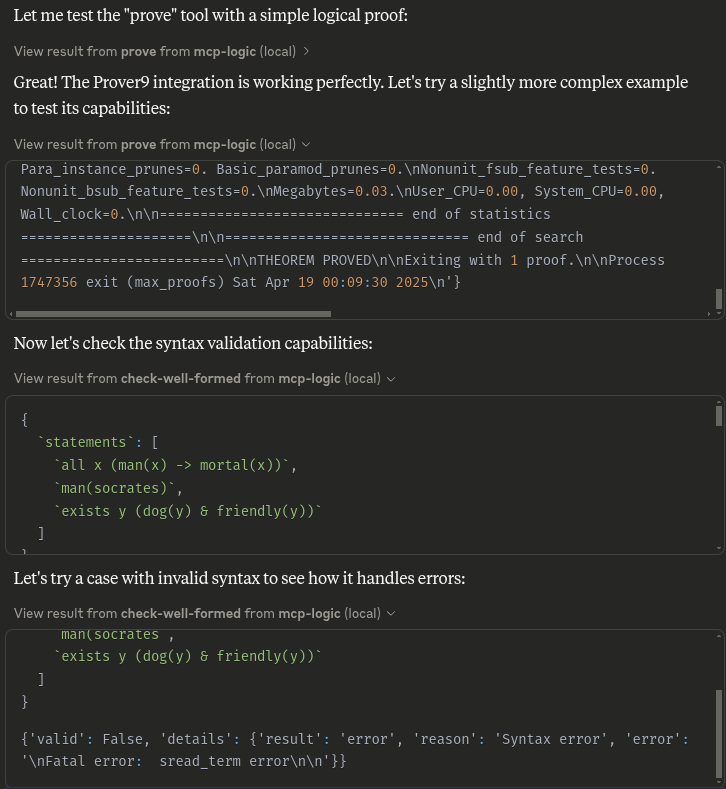Expand the collapsed first prove result chevron
The height and width of the screenshot is (789, 726).
coord(306,51)
